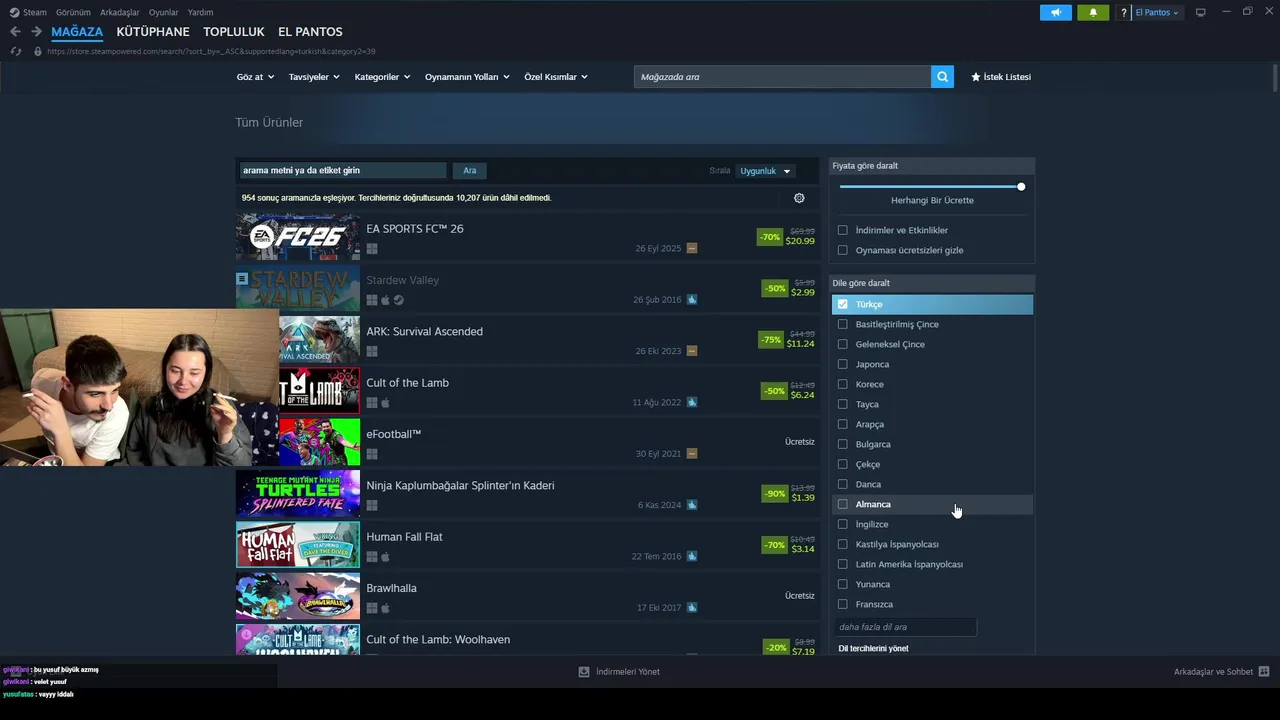Click review icon on Human Fall Flat row
This screenshot has width=1280, height=720.
point(692,556)
